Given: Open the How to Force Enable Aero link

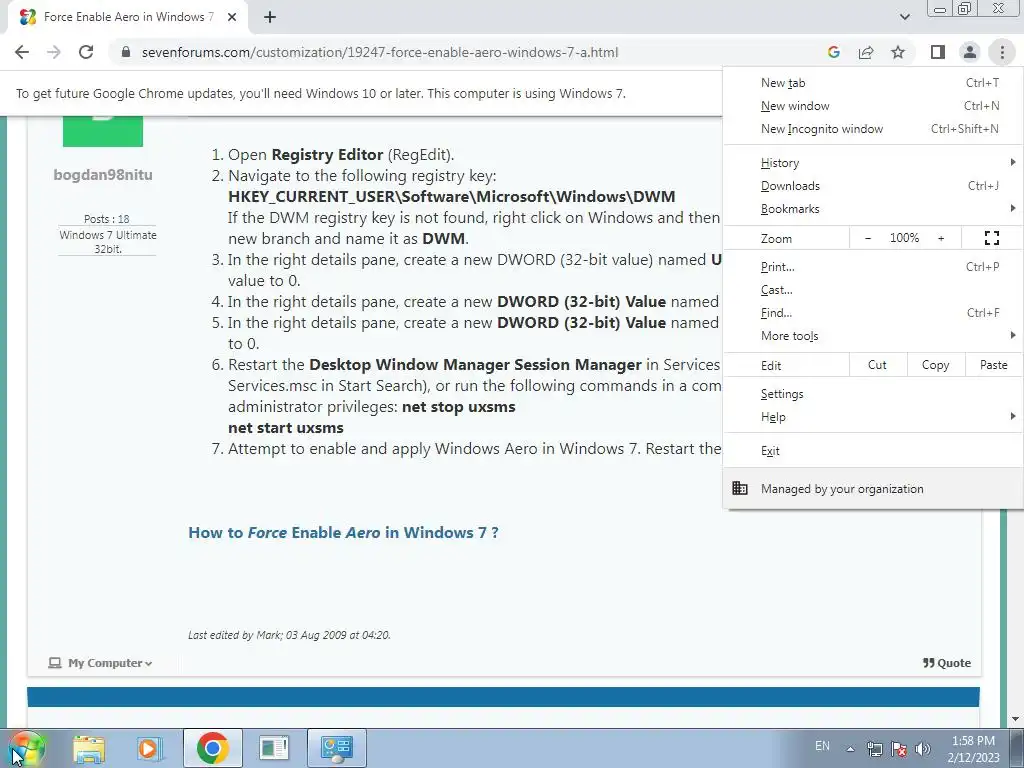Looking at the screenshot, I should tap(344, 532).
